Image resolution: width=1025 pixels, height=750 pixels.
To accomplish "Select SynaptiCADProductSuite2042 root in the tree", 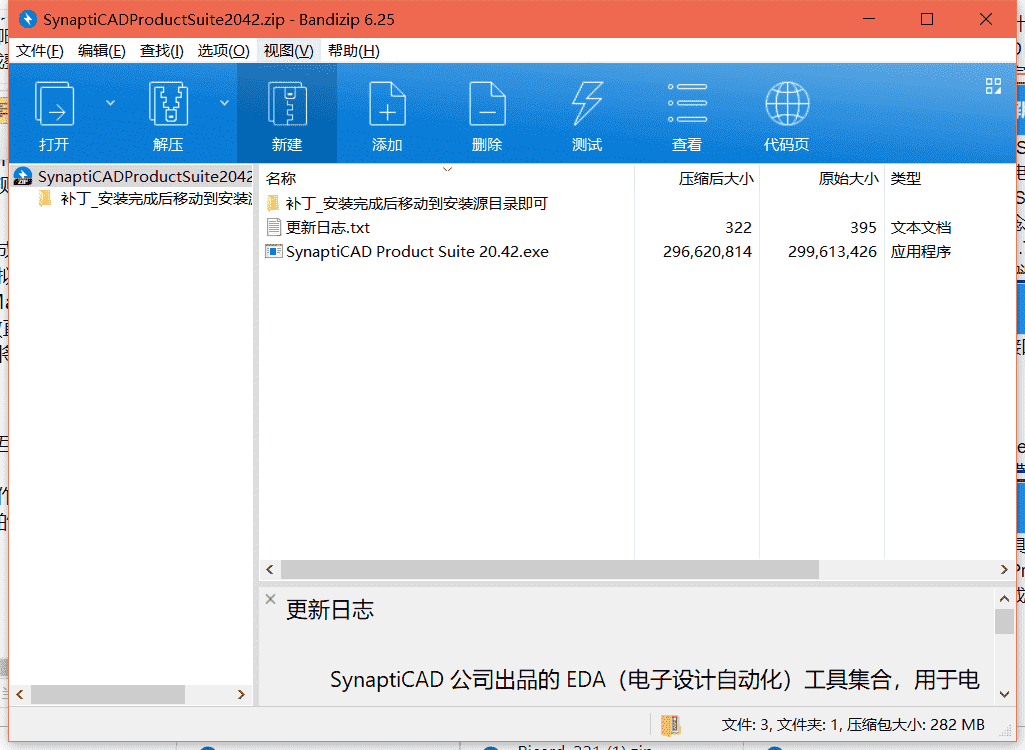I will pos(144,177).
